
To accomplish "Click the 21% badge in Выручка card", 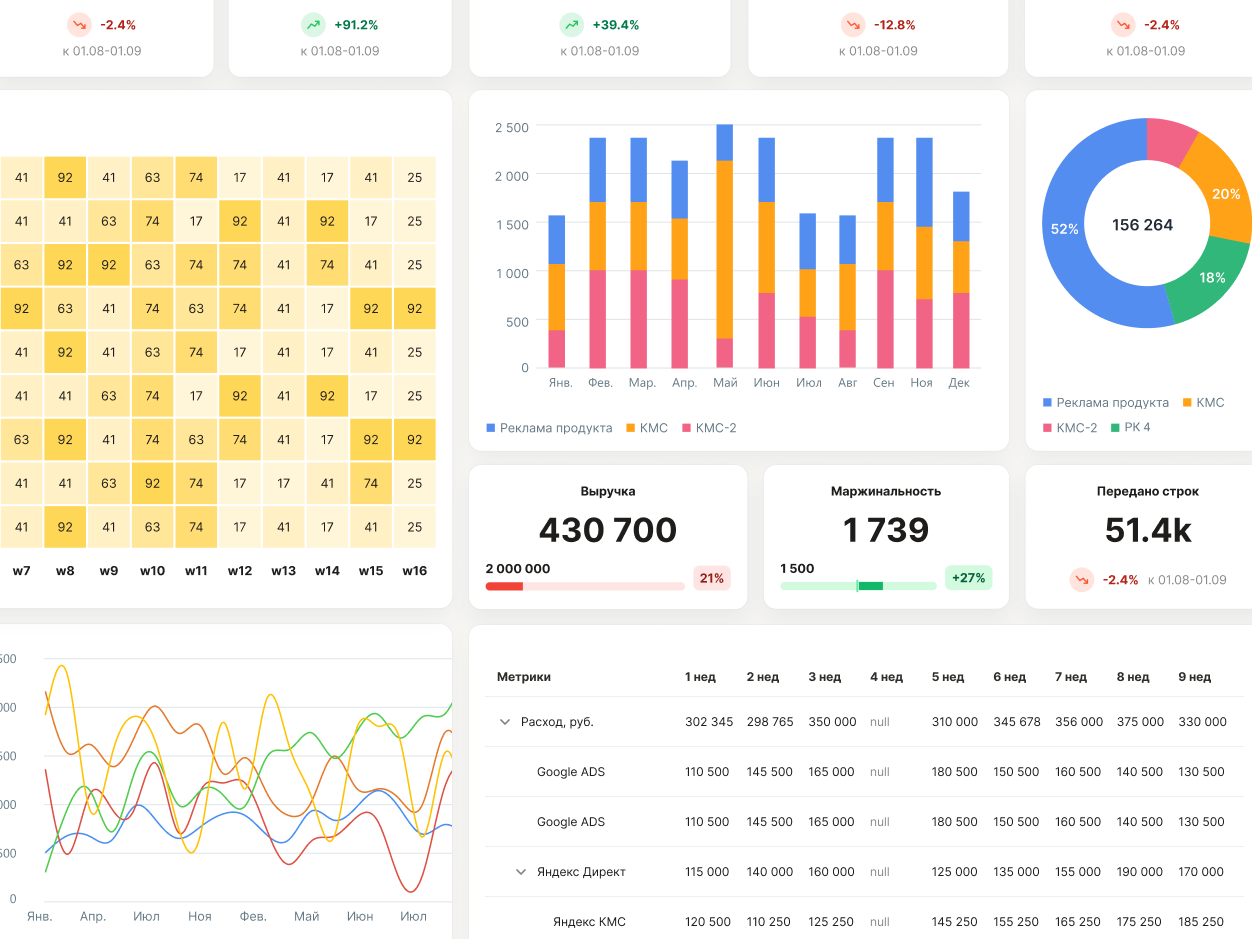I will tap(712, 578).
